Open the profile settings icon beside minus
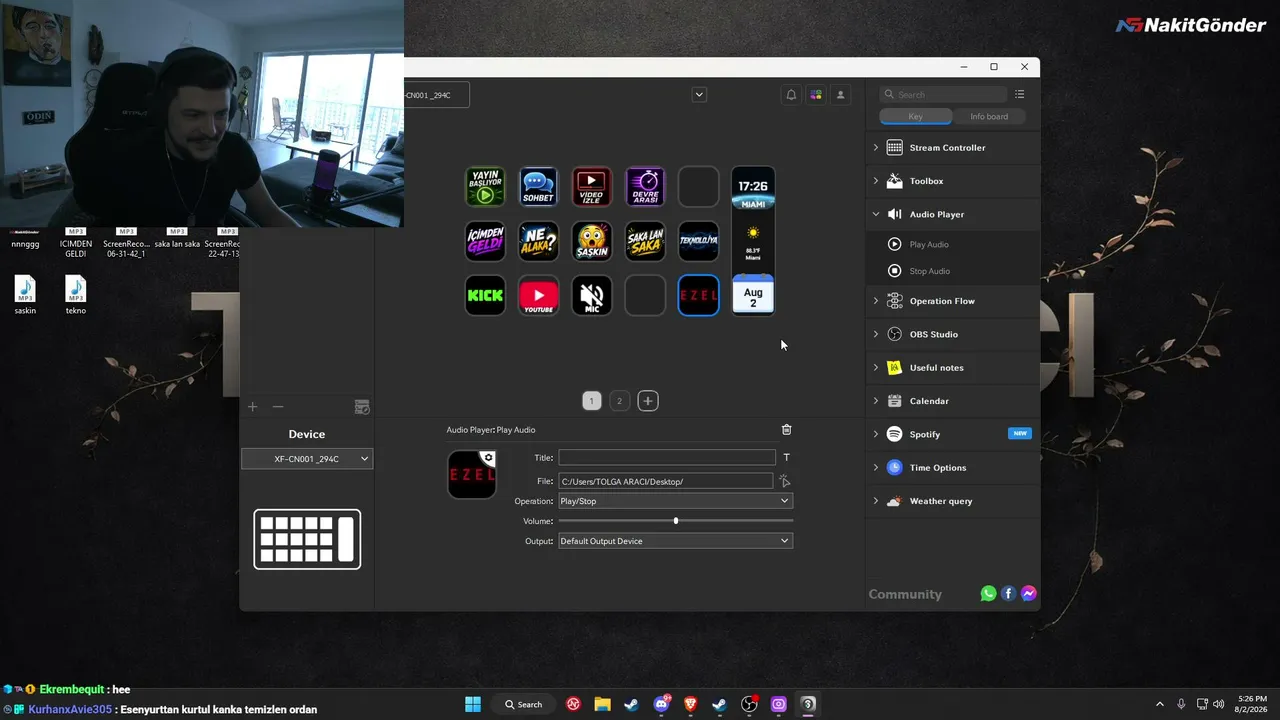The width and height of the screenshot is (1280, 720). pyautogui.click(x=362, y=407)
